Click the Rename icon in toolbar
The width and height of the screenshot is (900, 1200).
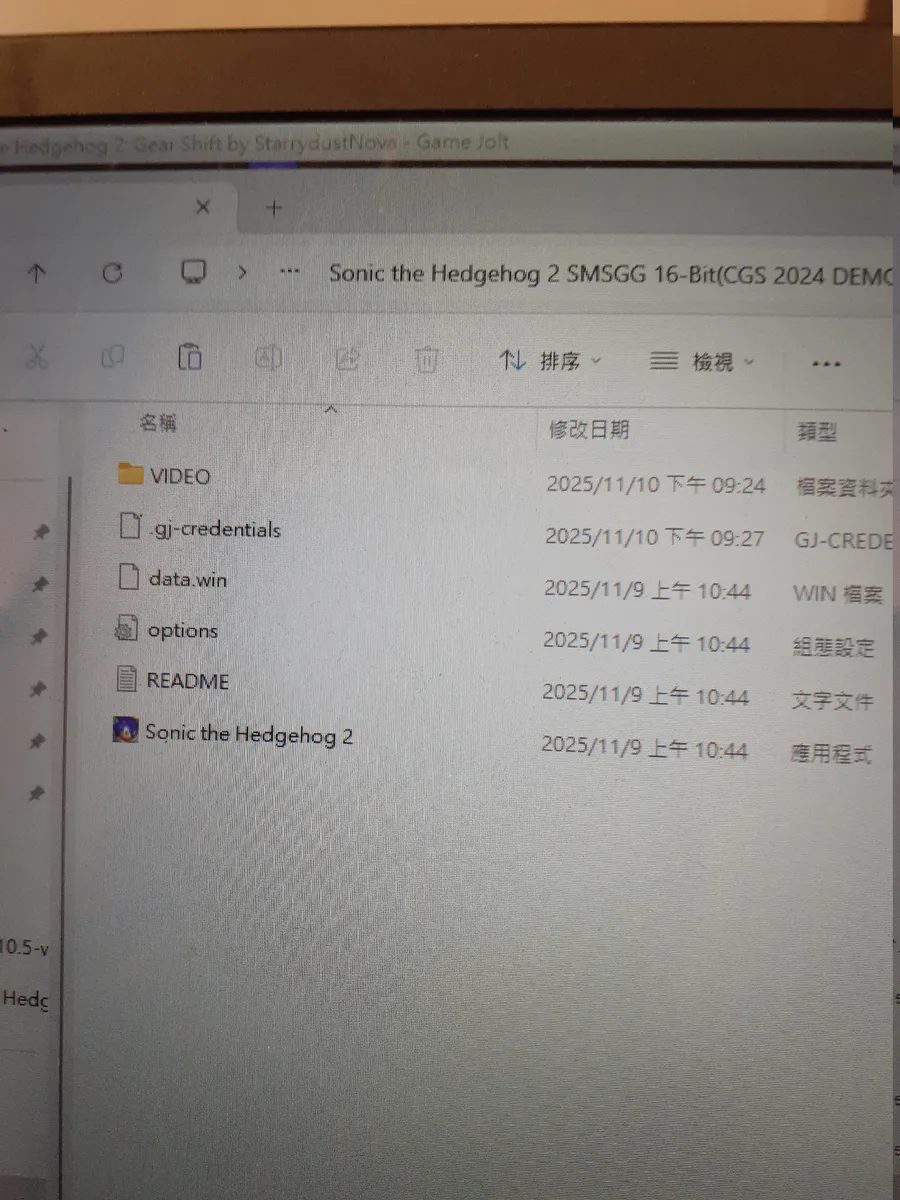point(268,357)
